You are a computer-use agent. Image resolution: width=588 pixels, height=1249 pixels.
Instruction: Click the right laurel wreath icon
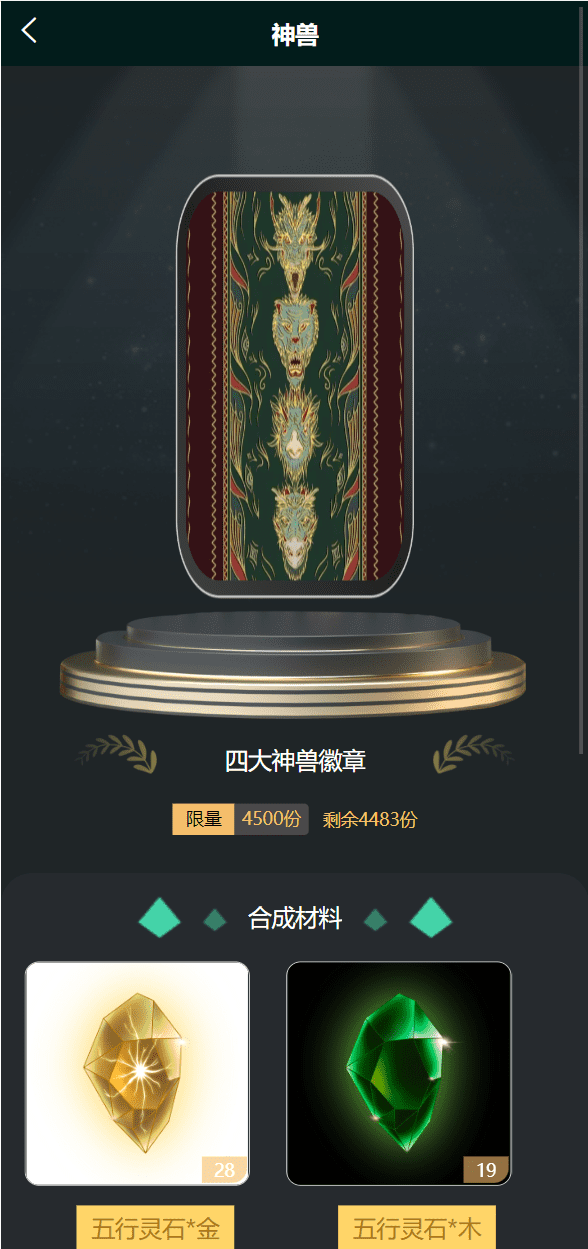click(x=473, y=754)
